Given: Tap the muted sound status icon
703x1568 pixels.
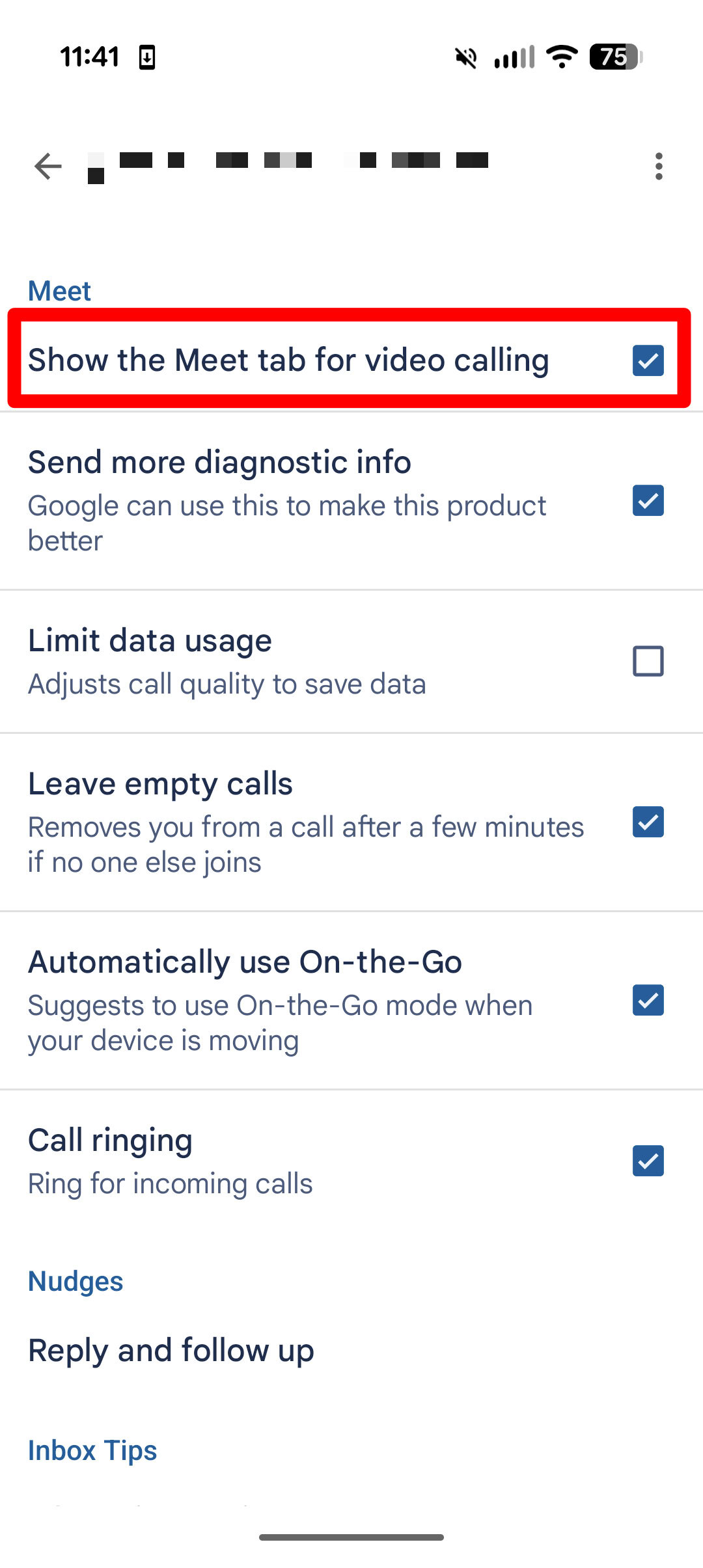Looking at the screenshot, I should [466, 57].
